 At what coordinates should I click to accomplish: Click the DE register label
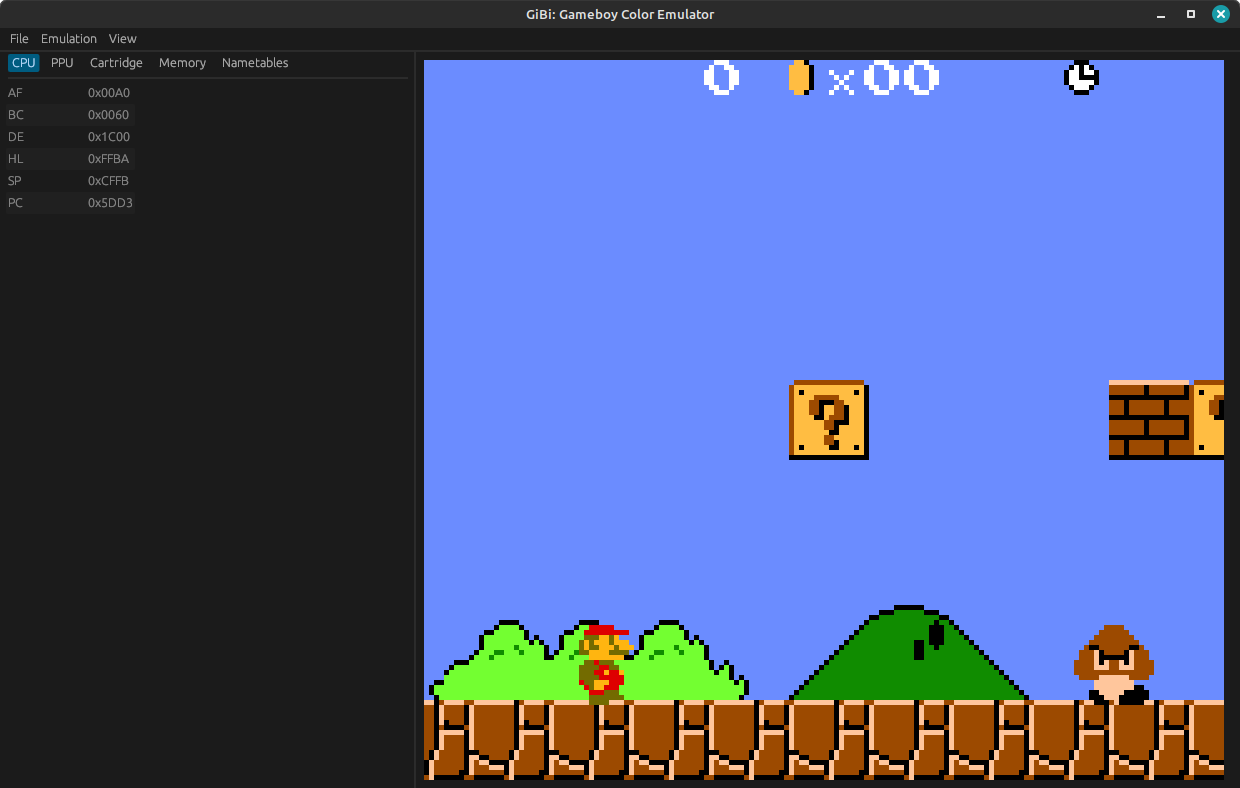pos(15,137)
